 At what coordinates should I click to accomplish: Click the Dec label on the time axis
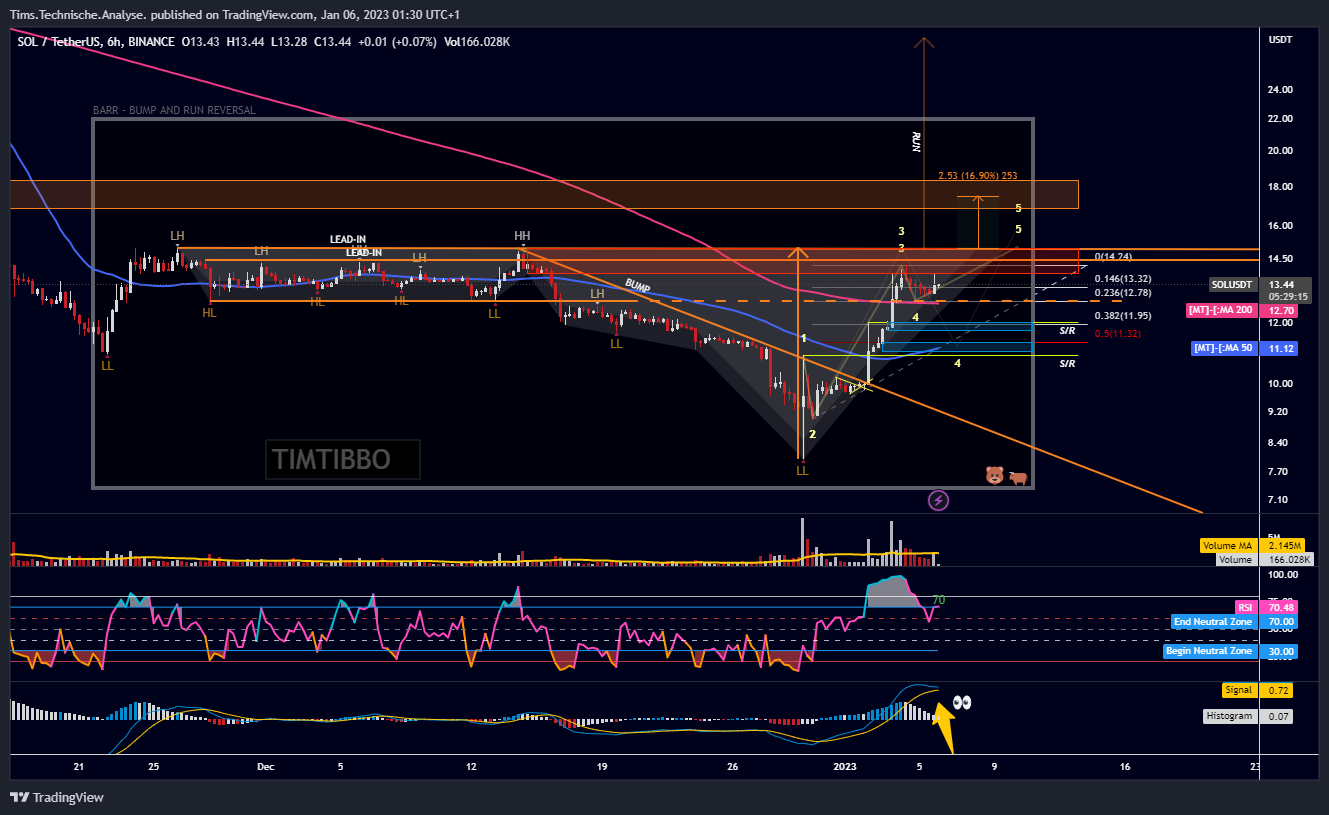click(265, 767)
